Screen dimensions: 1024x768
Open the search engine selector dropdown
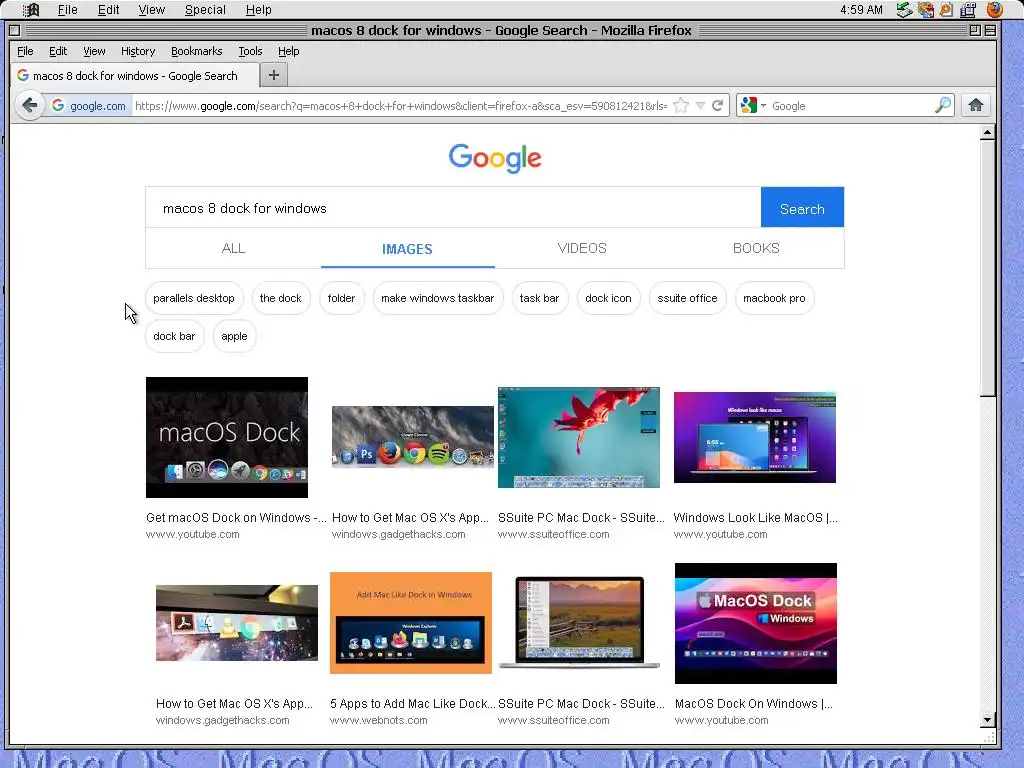pos(753,105)
